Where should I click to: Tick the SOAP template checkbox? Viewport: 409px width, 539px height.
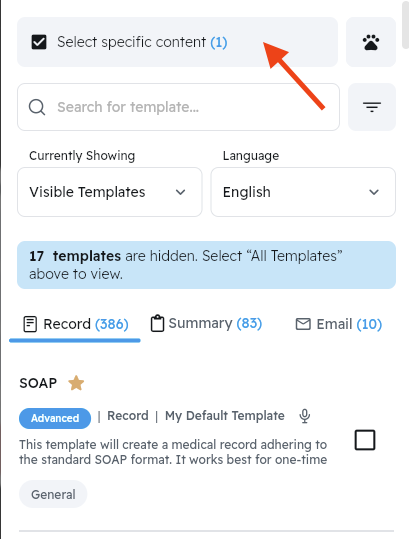click(365, 440)
